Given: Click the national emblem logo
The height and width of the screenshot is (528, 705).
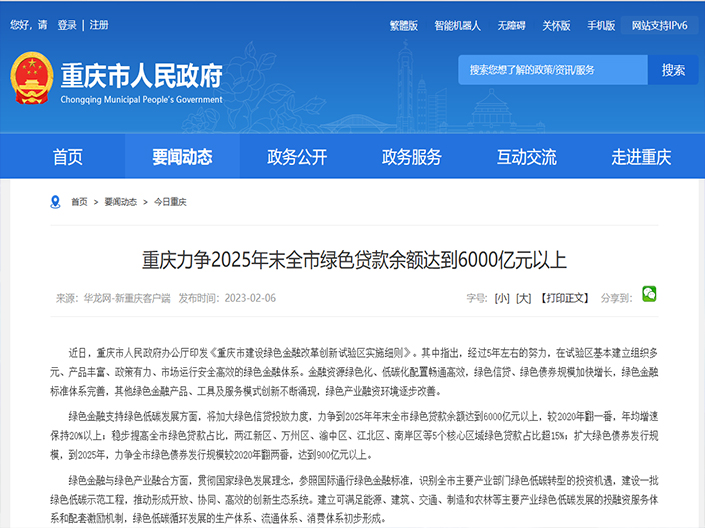Looking at the screenshot, I should click(x=32, y=78).
